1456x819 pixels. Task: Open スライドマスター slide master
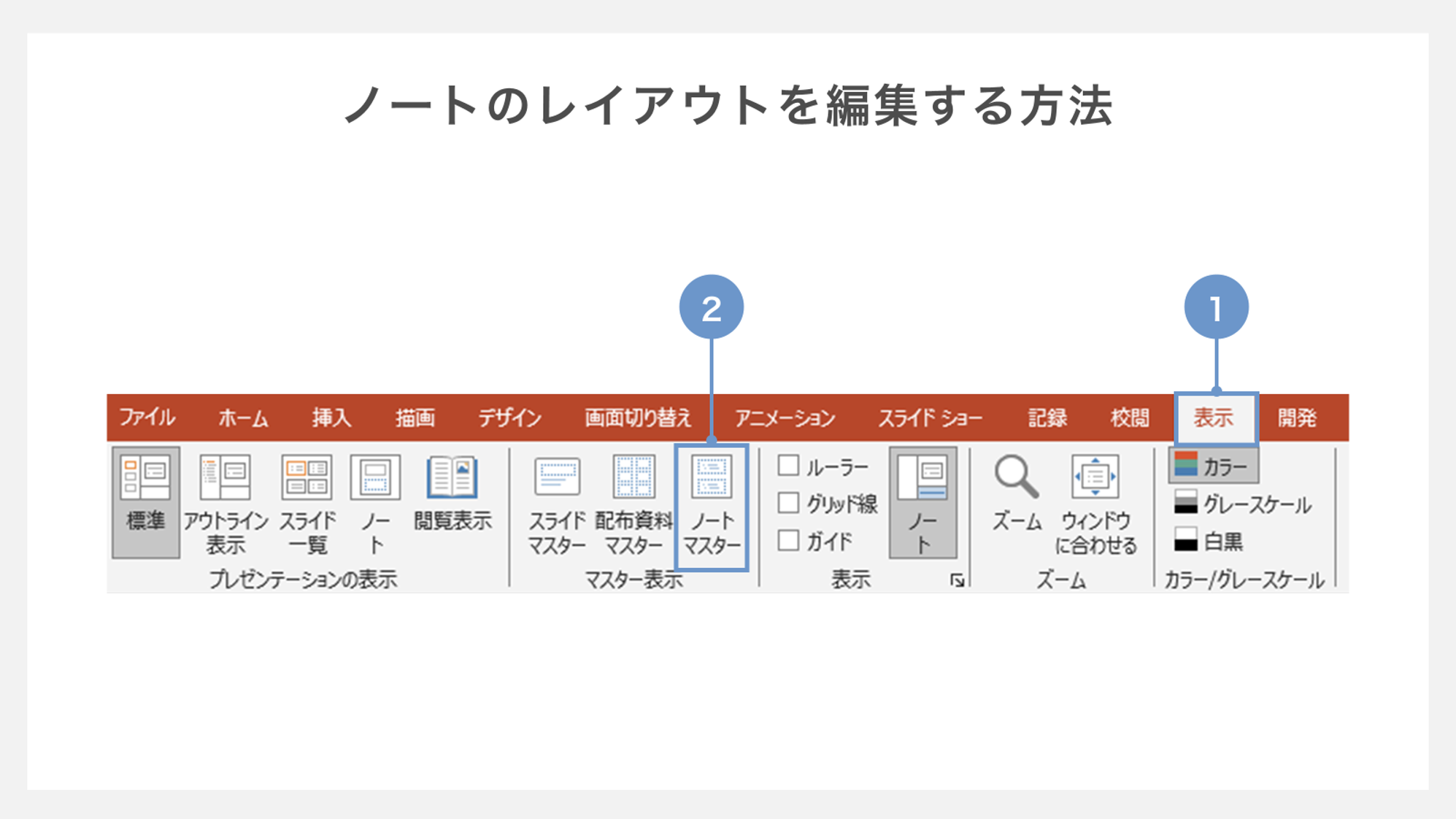click(557, 504)
